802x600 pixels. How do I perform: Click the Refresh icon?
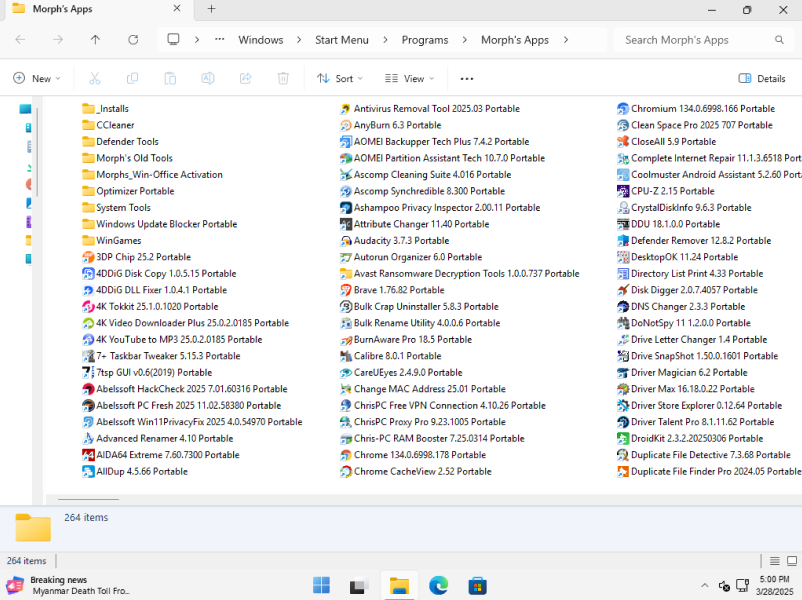[133, 39]
